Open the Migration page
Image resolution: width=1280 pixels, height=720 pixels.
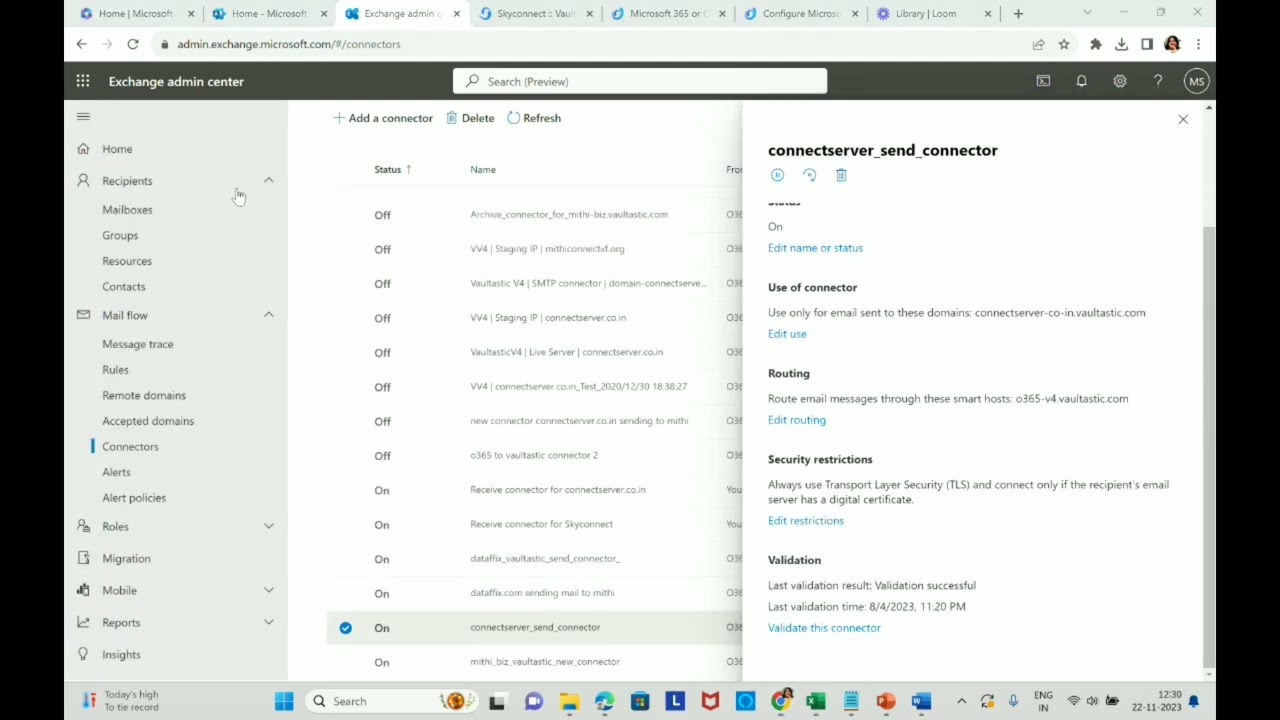(x=126, y=558)
